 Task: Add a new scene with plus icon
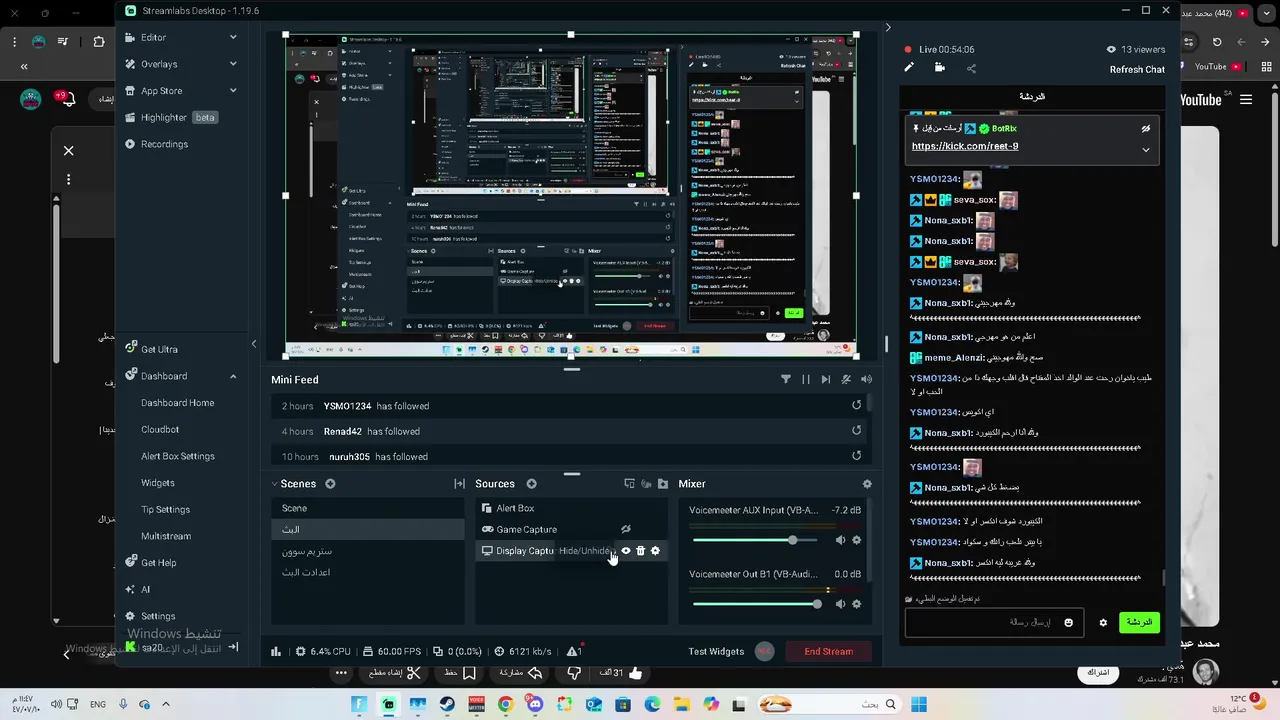(x=330, y=484)
